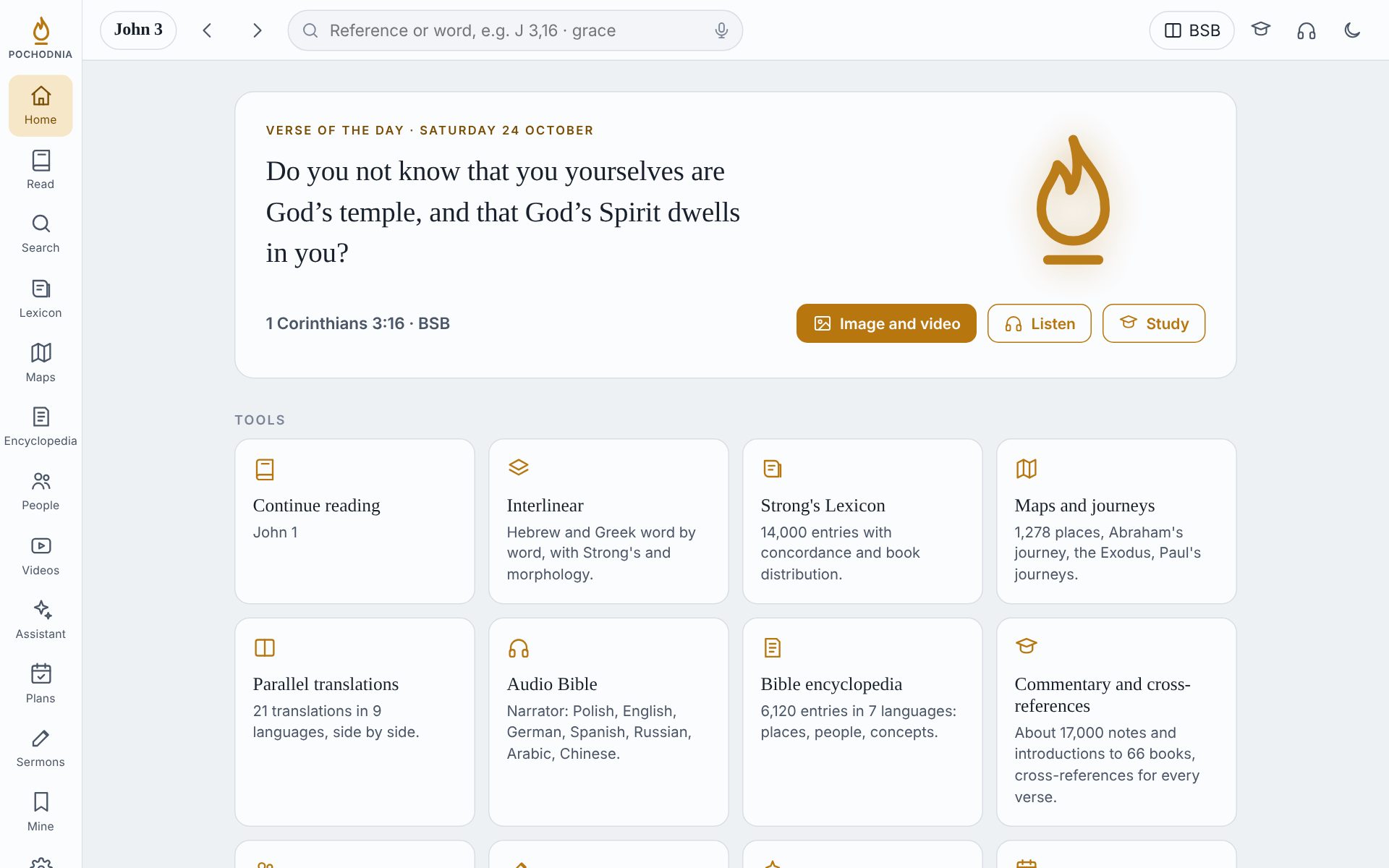Image resolution: width=1389 pixels, height=868 pixels.
Task: Open the Home sidebar item
Action: [x=41, y=106]
